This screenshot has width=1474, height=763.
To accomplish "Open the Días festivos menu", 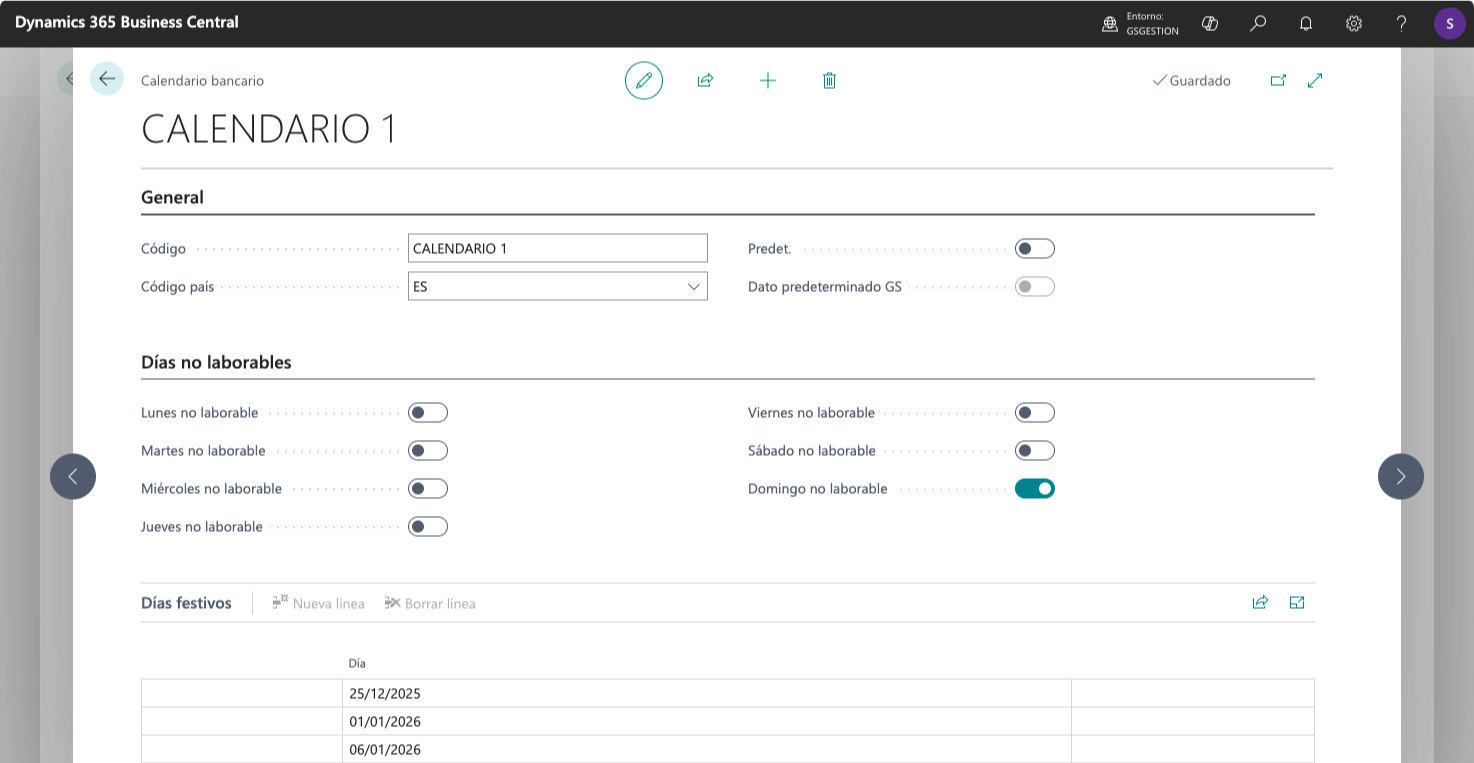I will coord(186,603).
